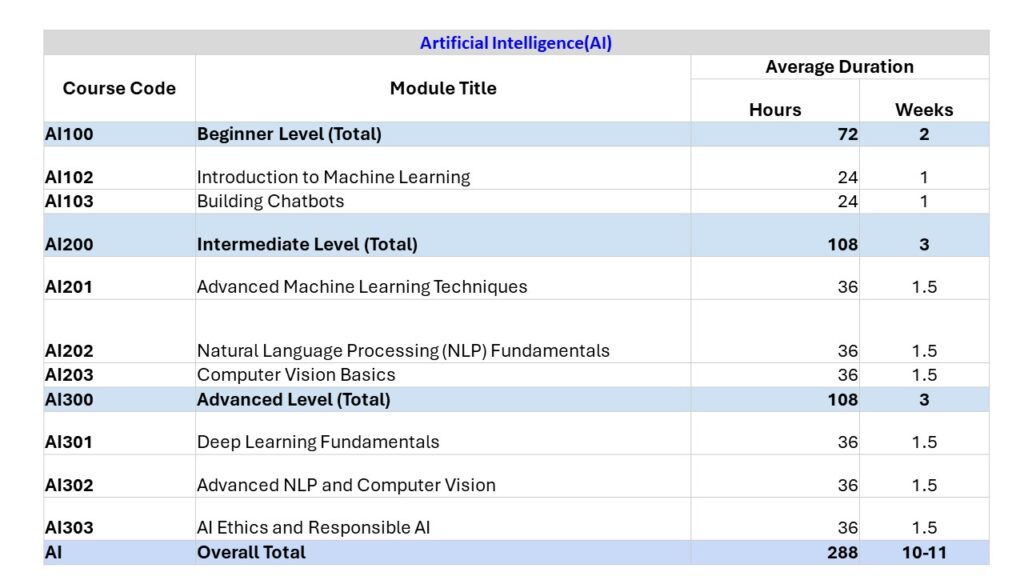This screenshot has height=576, width=1024.
Task: Click the Advanced Level (Total) cell
Action: point(293,400)
